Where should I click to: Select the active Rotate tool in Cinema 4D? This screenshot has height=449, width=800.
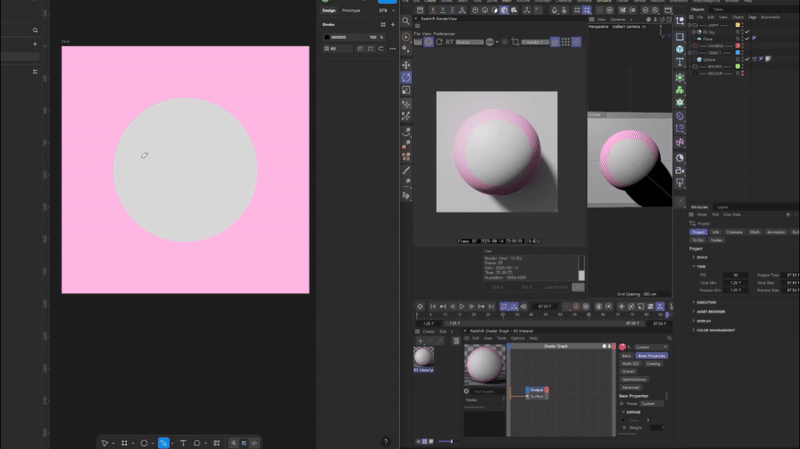pos(406,78)
